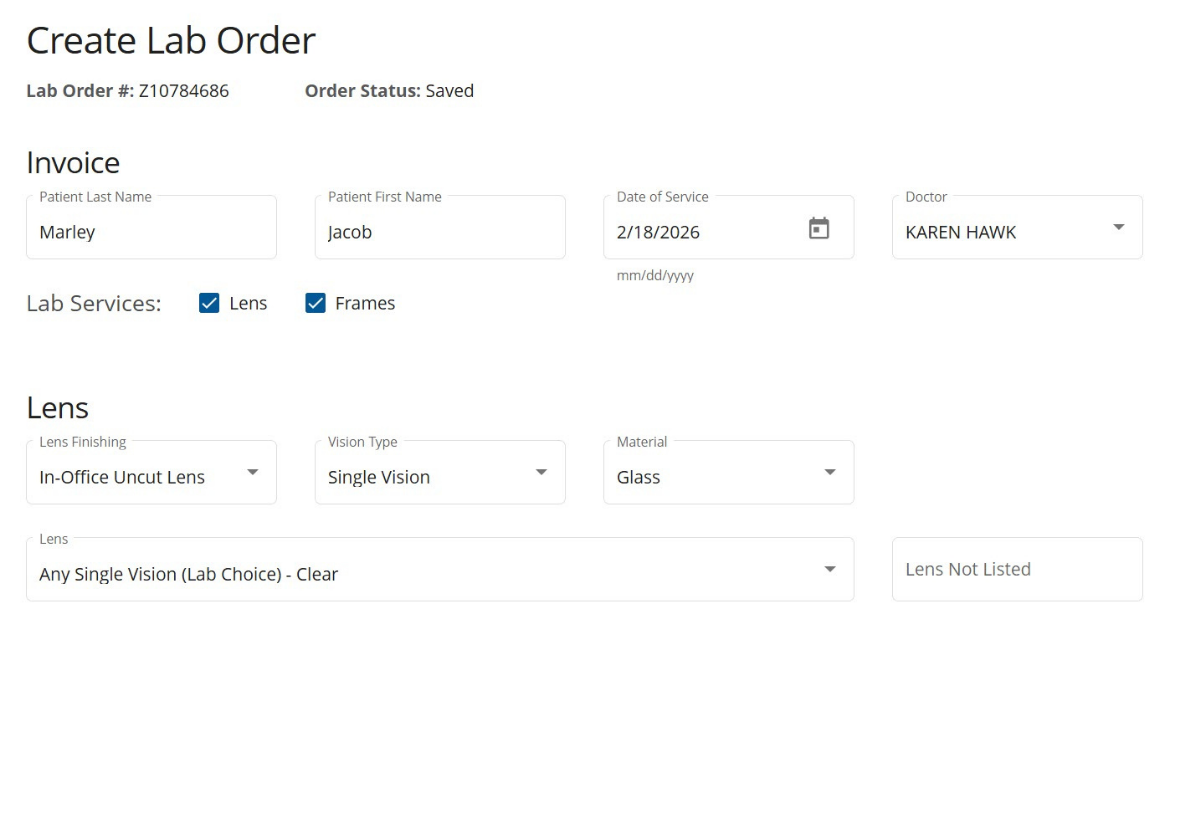Click the lab order number Z10784686
The height and width of the screenshot is (818, 1180).
tap(183, 91)
